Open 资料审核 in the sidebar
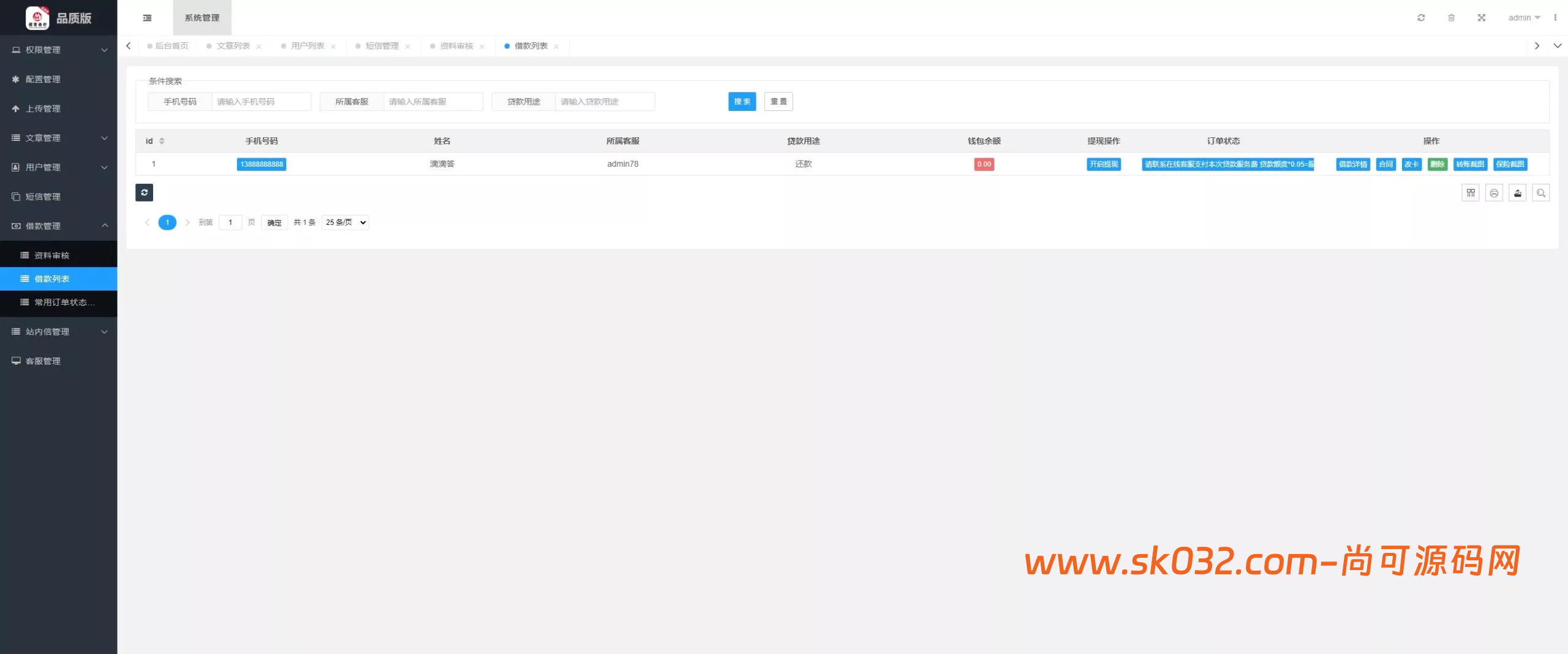Image resolution: width=1568 pixels, height=654 pixels. pos(52,255)
